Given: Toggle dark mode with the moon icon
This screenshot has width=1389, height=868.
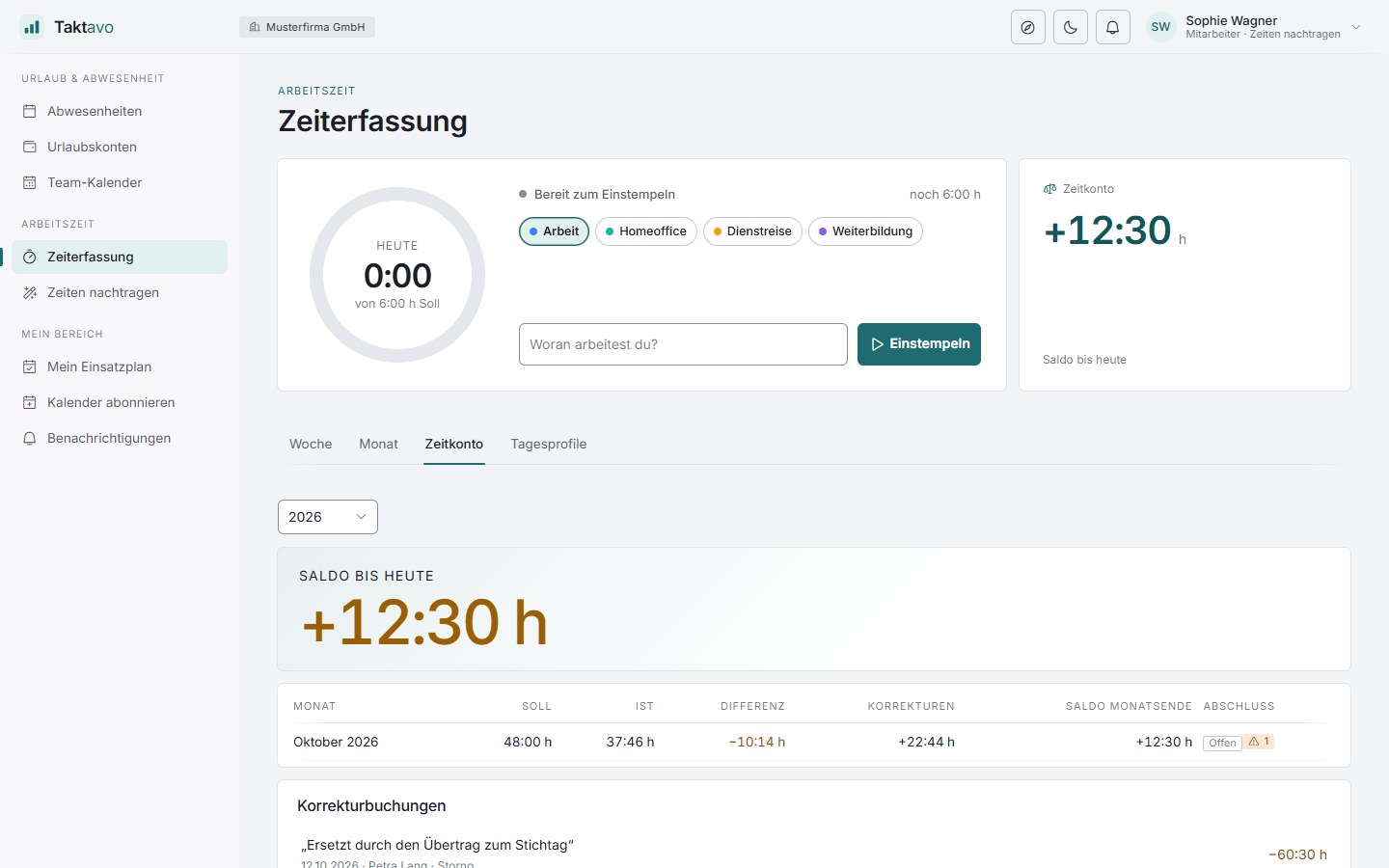Looking at the screenshot, I should click(1071, 27).
